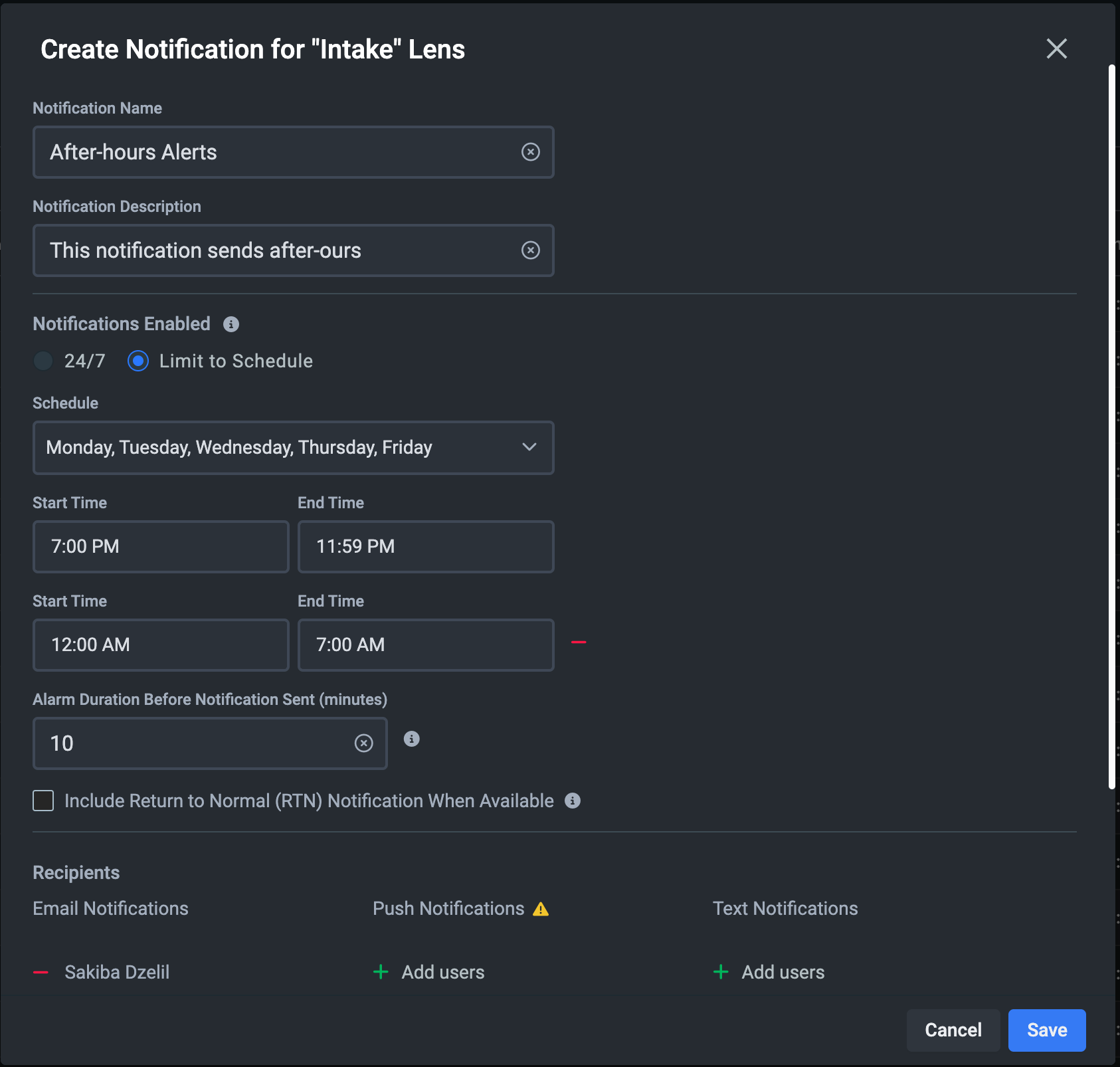The image size is (1120, 1067).
Task: Open the 11:59 PM end time picker
Action: 426,547
